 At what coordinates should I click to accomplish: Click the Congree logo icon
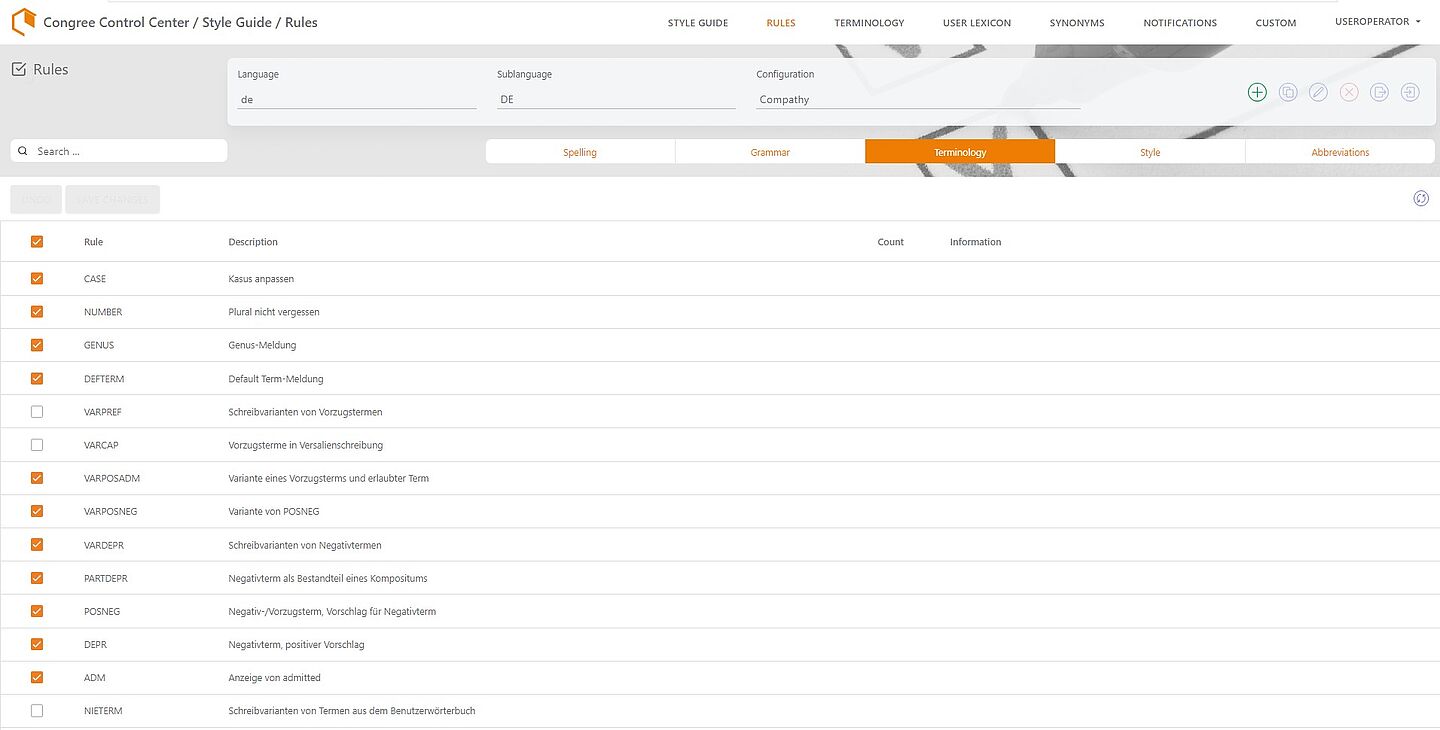coord(23,21)
